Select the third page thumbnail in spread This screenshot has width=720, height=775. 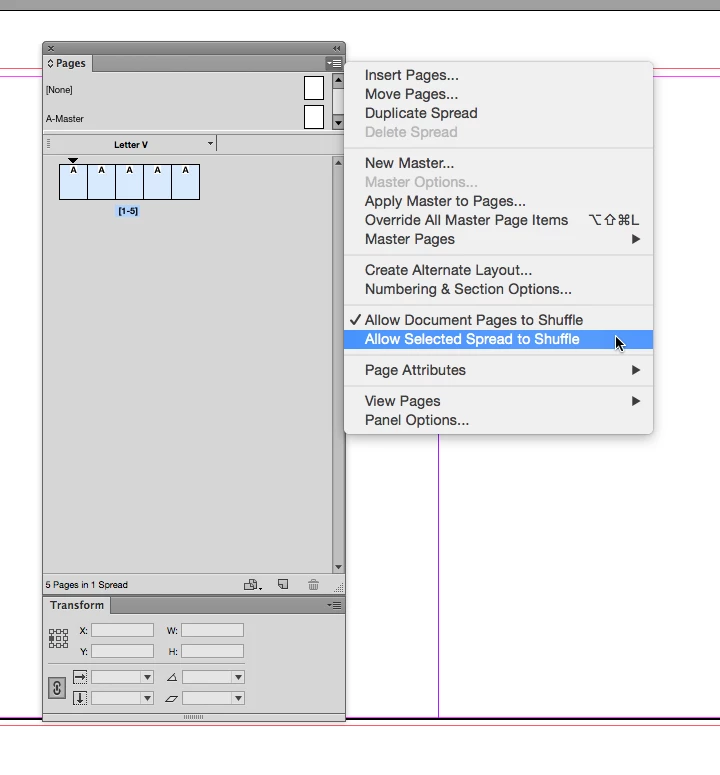coord(129,182)
